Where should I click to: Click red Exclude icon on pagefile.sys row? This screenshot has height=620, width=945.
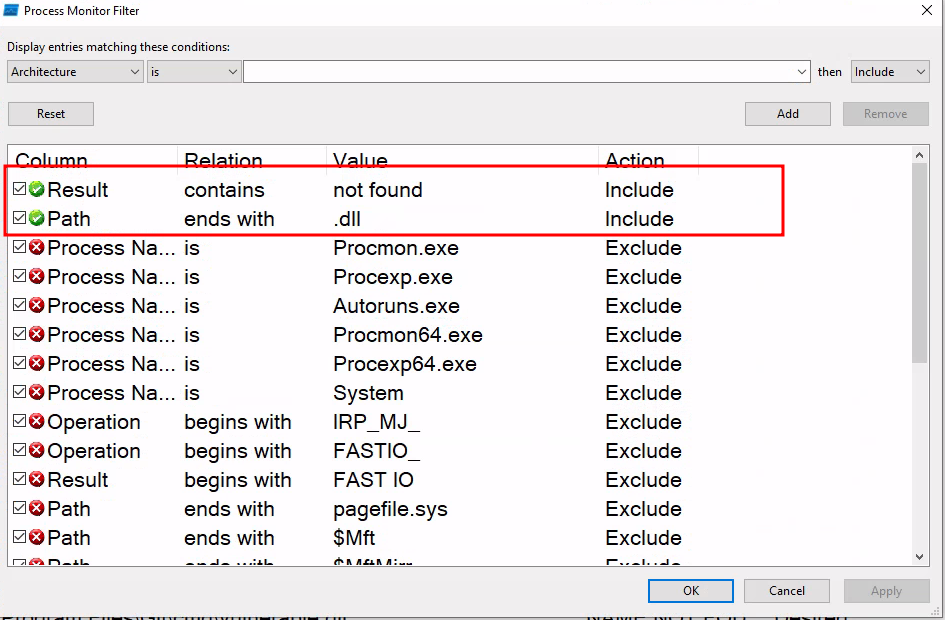(37, 508)
